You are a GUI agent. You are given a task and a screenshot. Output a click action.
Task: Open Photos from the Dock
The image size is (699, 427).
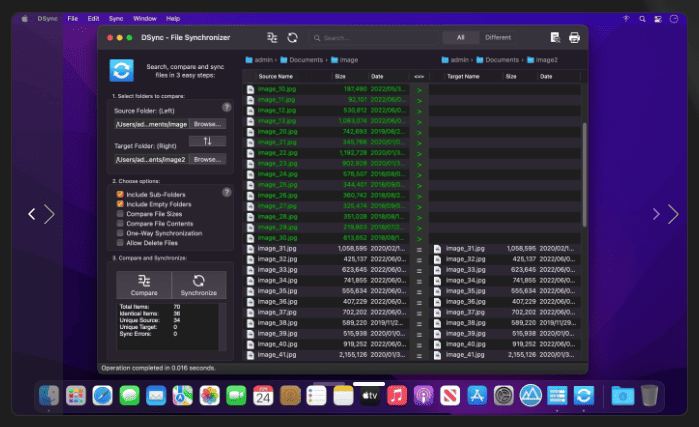click(x=210, y=395)
